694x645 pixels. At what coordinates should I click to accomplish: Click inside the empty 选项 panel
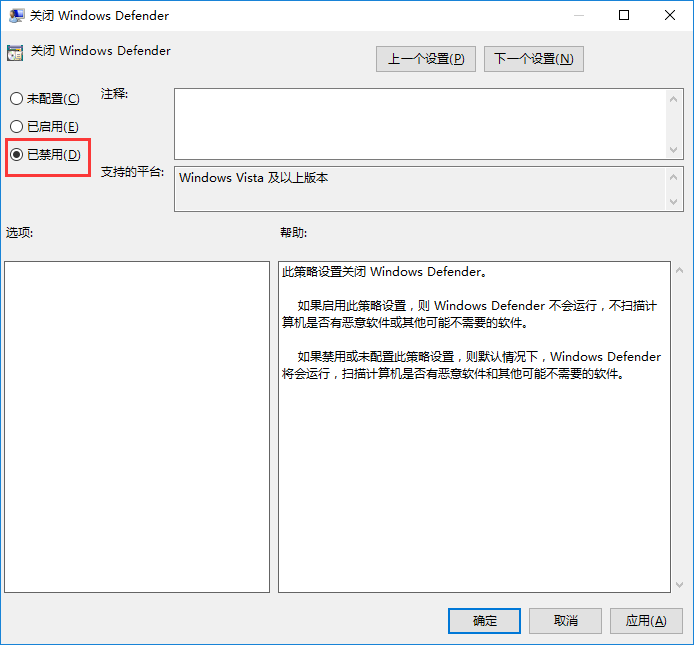point(137,426)
